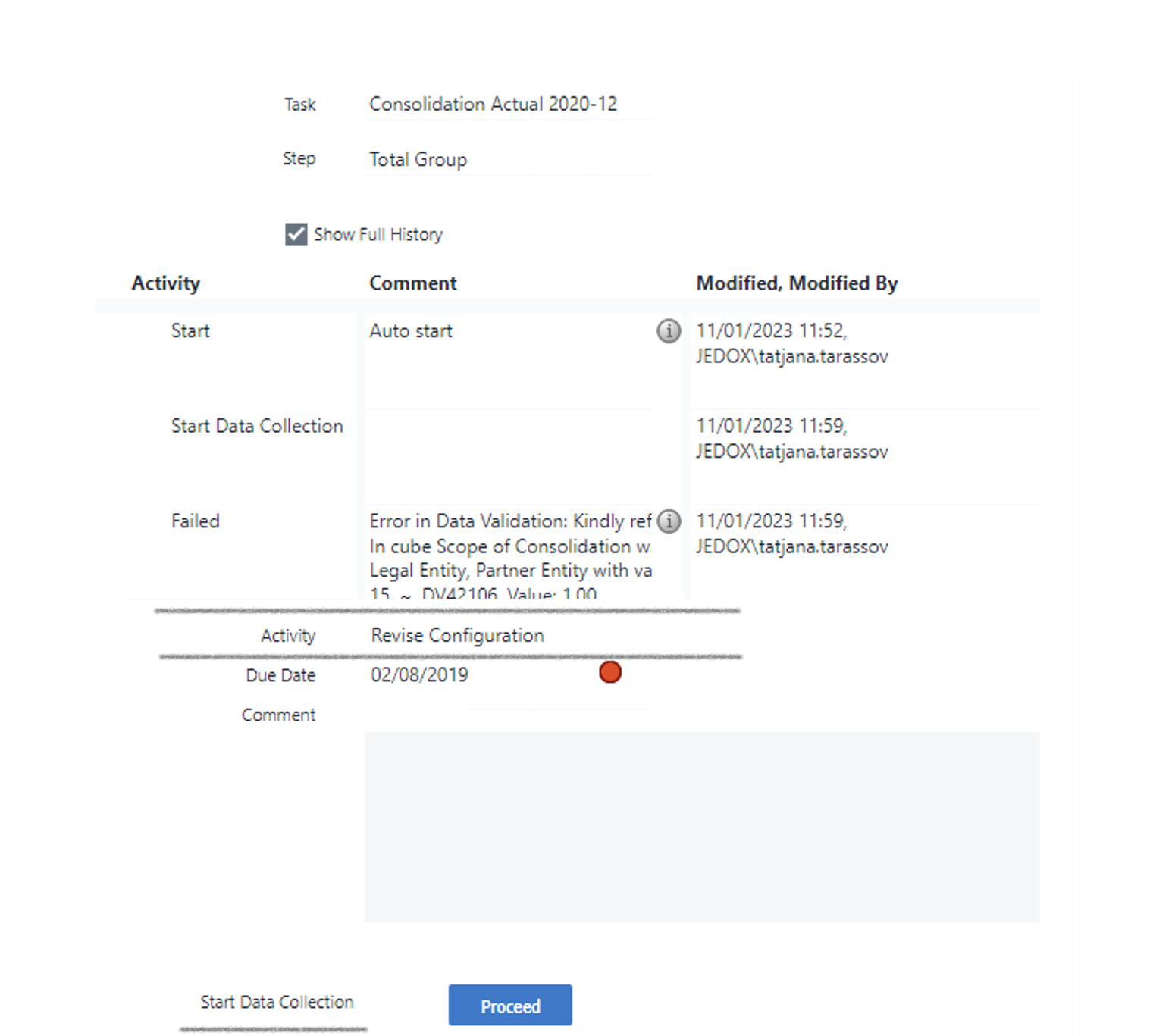1150x1036 pixels.
Task: Click Start Data Collection label beside Proceed
Action: 277,1002
